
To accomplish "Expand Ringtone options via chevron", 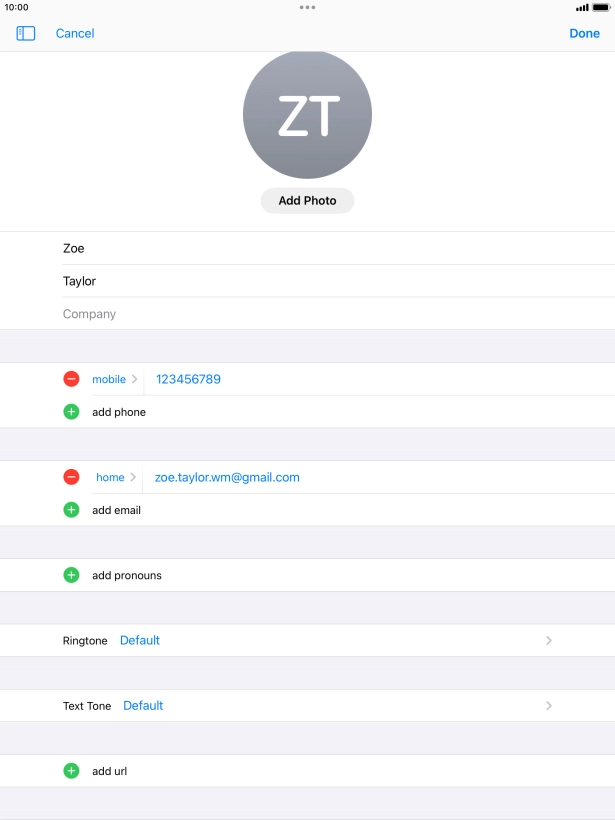I will (548, 640).
